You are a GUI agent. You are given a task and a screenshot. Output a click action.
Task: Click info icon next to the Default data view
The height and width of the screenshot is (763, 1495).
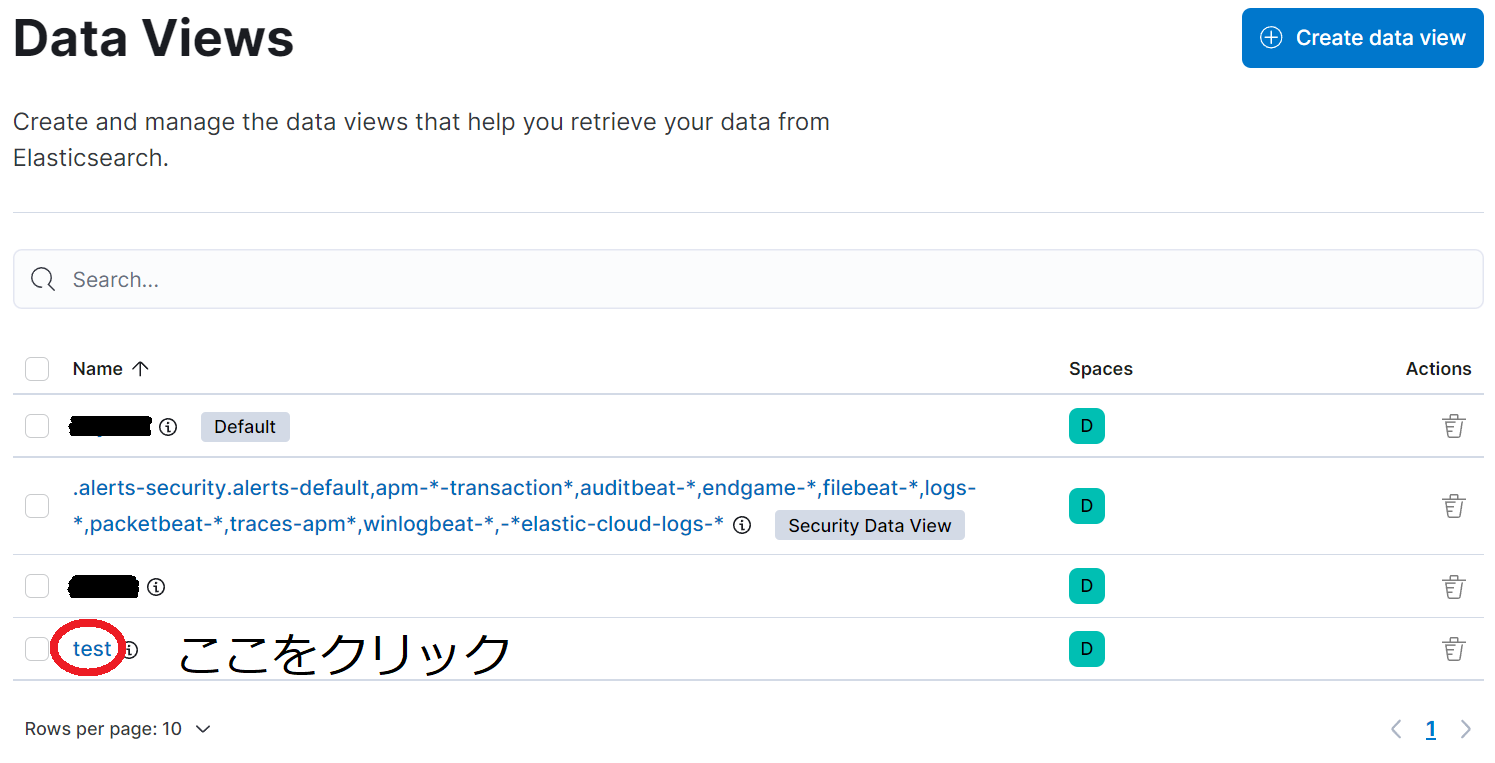point(168,427)
